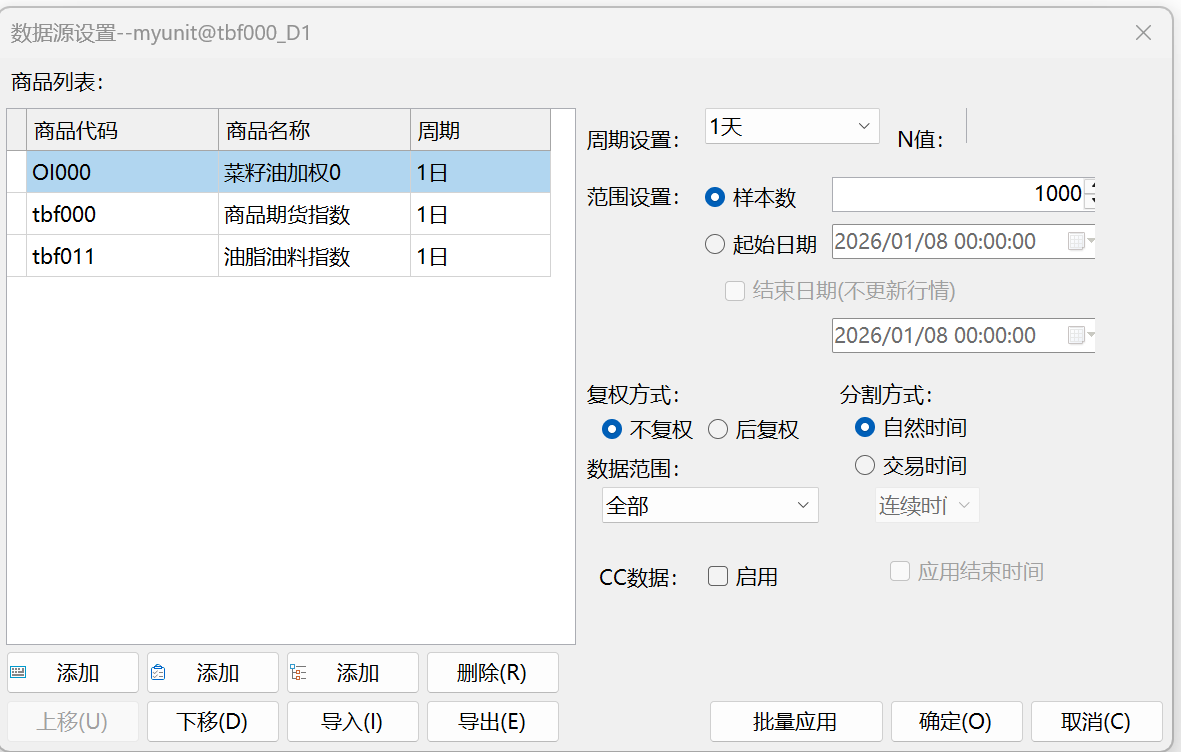Viewport: 1181px width, 752px height.
Task: Expand the 数据范围 dropdown showing 全部
Action: pos(710,506)
